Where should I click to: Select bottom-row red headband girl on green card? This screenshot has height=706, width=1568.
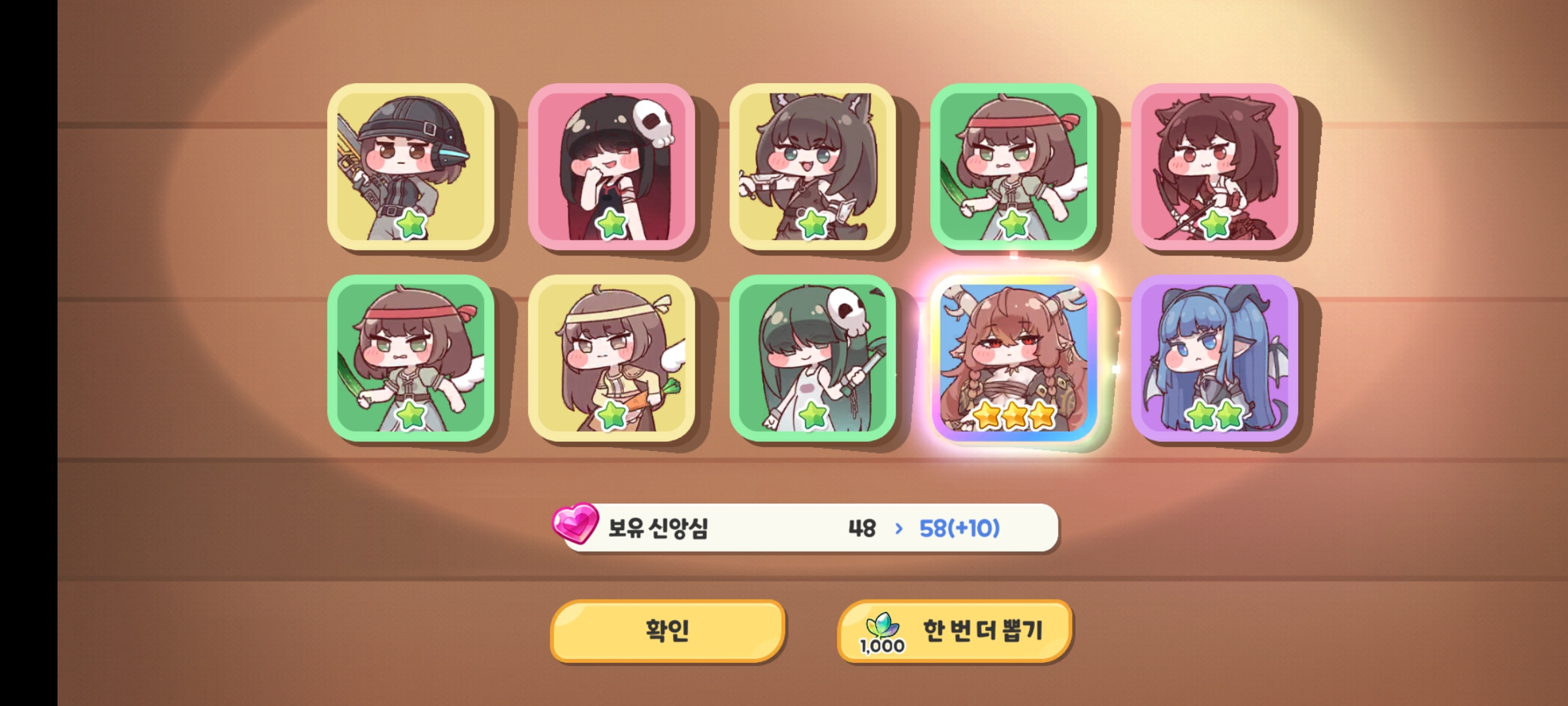coord(410,358)
